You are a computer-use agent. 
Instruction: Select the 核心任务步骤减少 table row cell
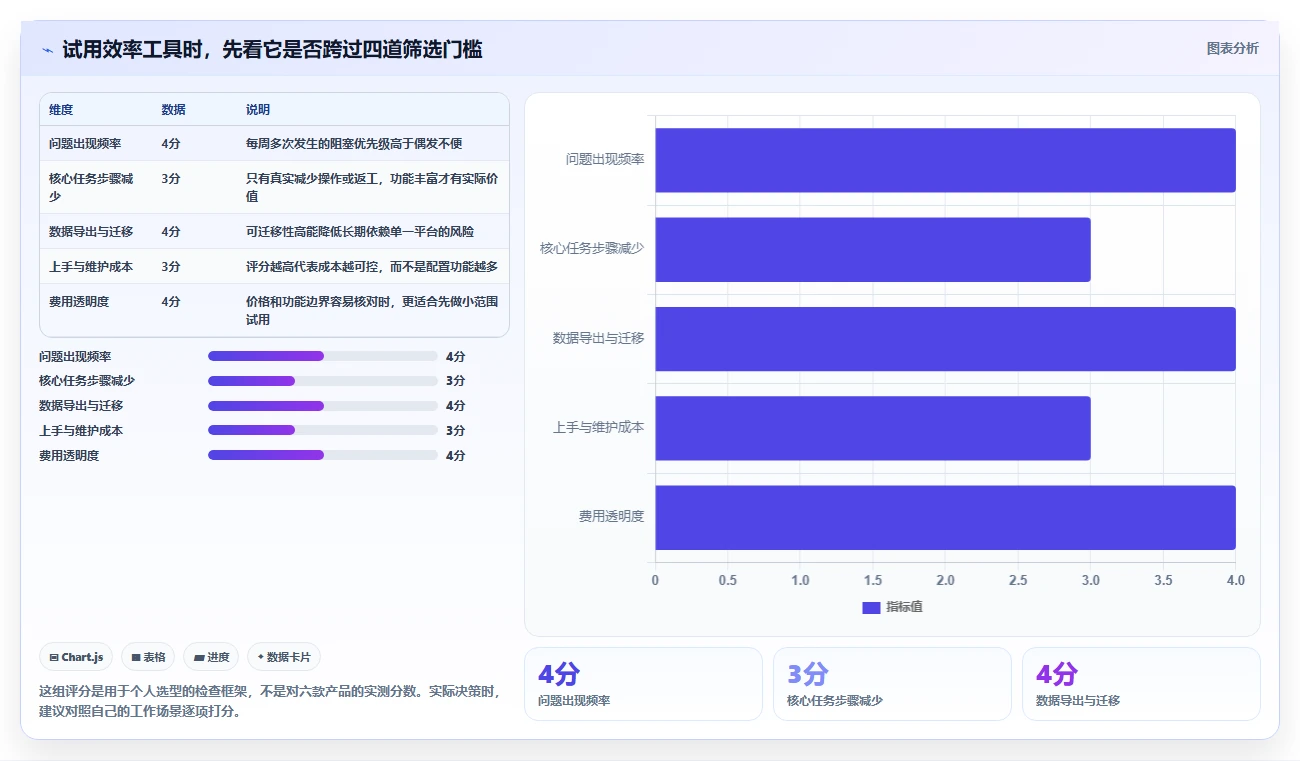click(96, 187)
